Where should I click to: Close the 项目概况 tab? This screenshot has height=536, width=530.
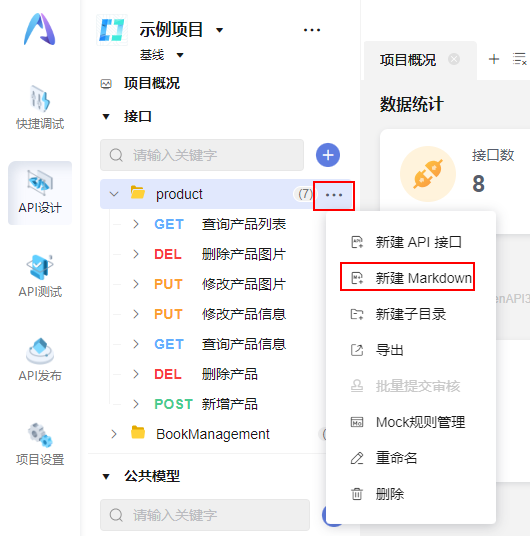coord(454,59)
